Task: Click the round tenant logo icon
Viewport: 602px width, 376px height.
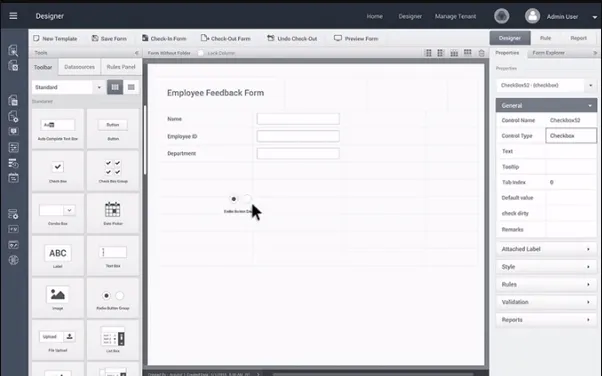Action: [501, 16]
